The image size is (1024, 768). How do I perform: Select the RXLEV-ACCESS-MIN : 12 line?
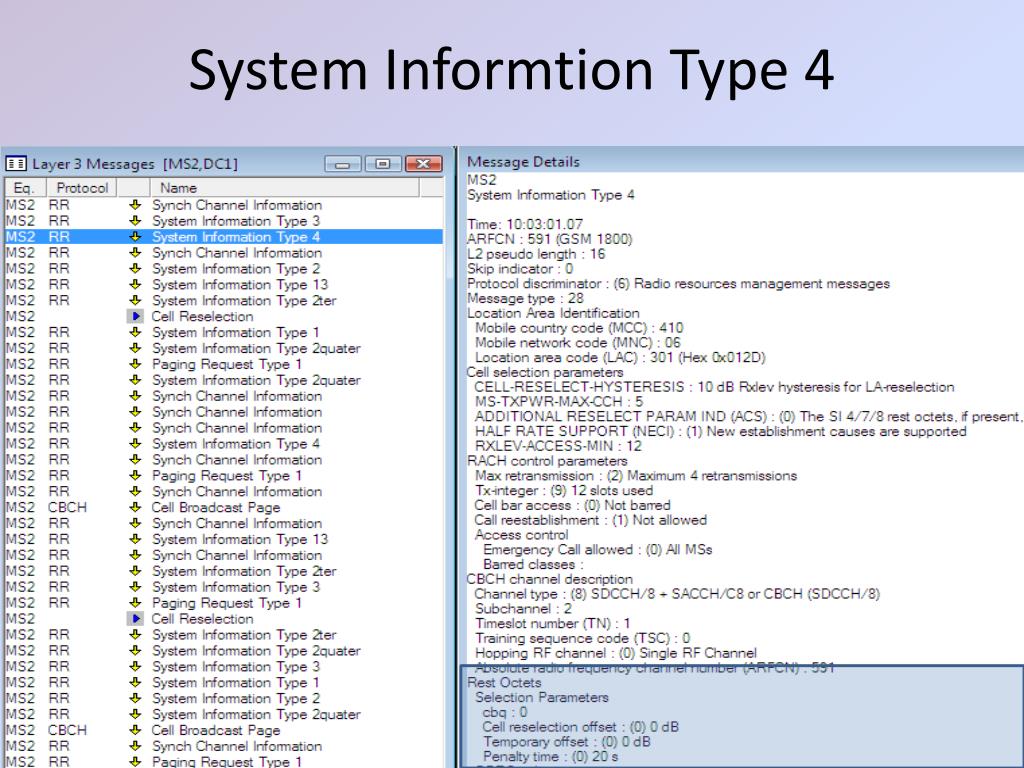[558, 446]
